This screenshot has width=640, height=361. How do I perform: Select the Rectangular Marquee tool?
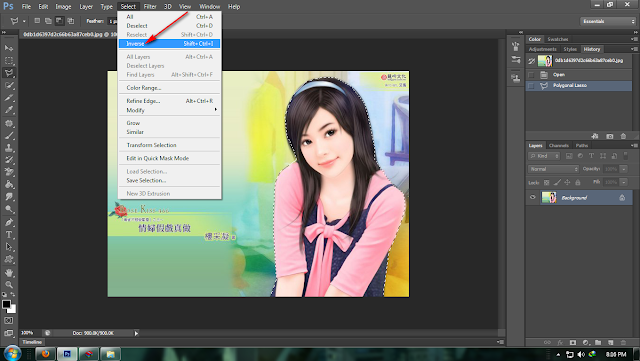click(x=9, y=60)
